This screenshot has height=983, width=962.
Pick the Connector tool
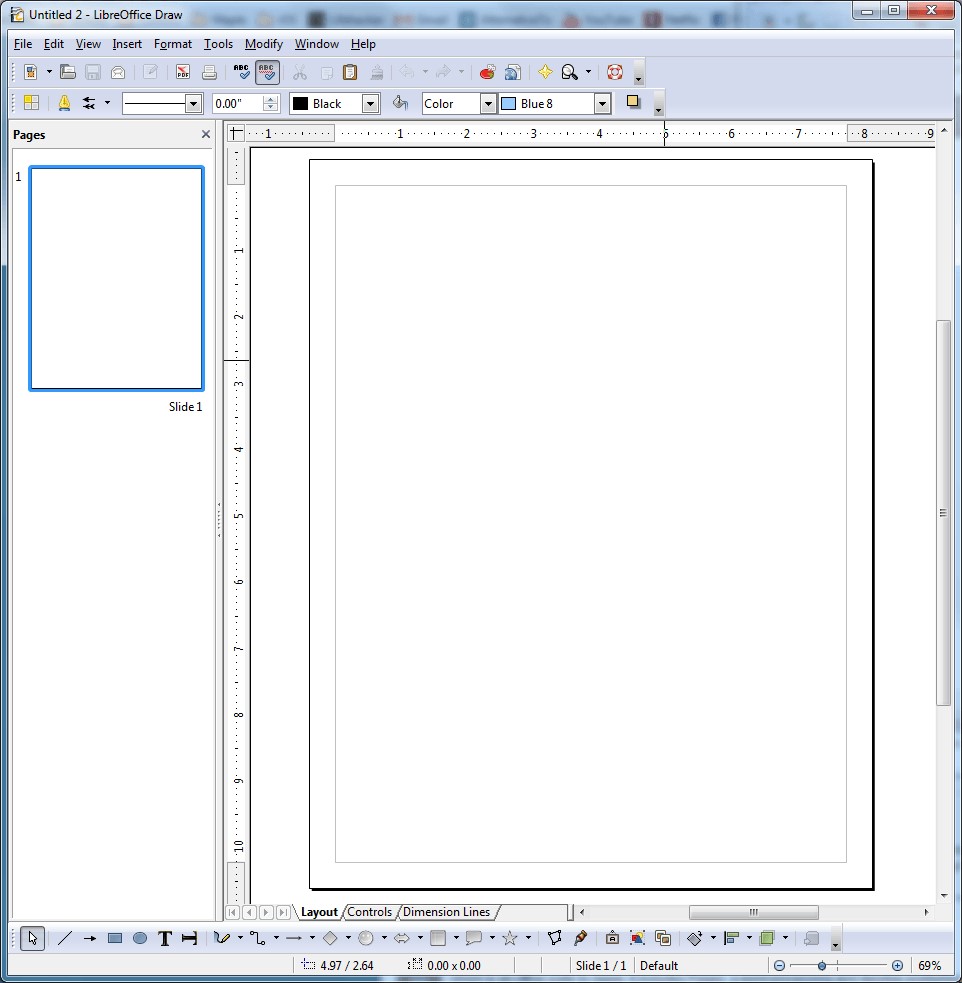(x=257, y=938)
